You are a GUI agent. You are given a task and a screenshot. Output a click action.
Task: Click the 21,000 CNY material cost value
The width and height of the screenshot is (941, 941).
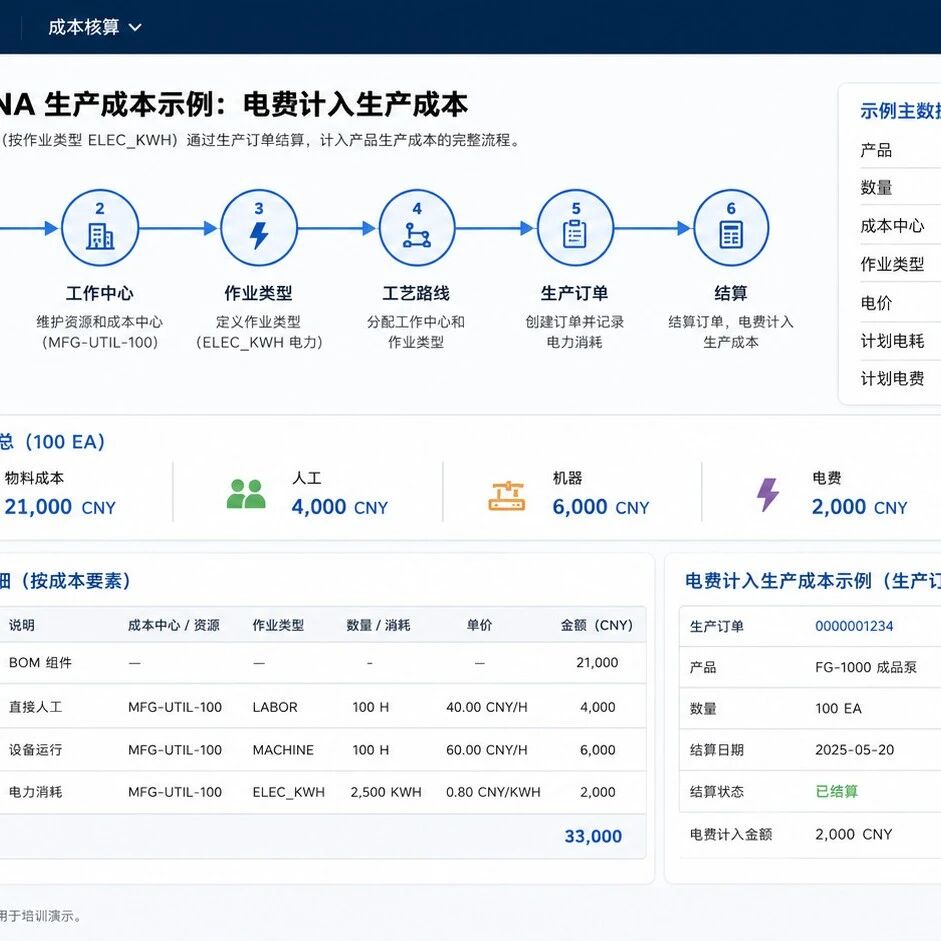[x=60, y=507]
